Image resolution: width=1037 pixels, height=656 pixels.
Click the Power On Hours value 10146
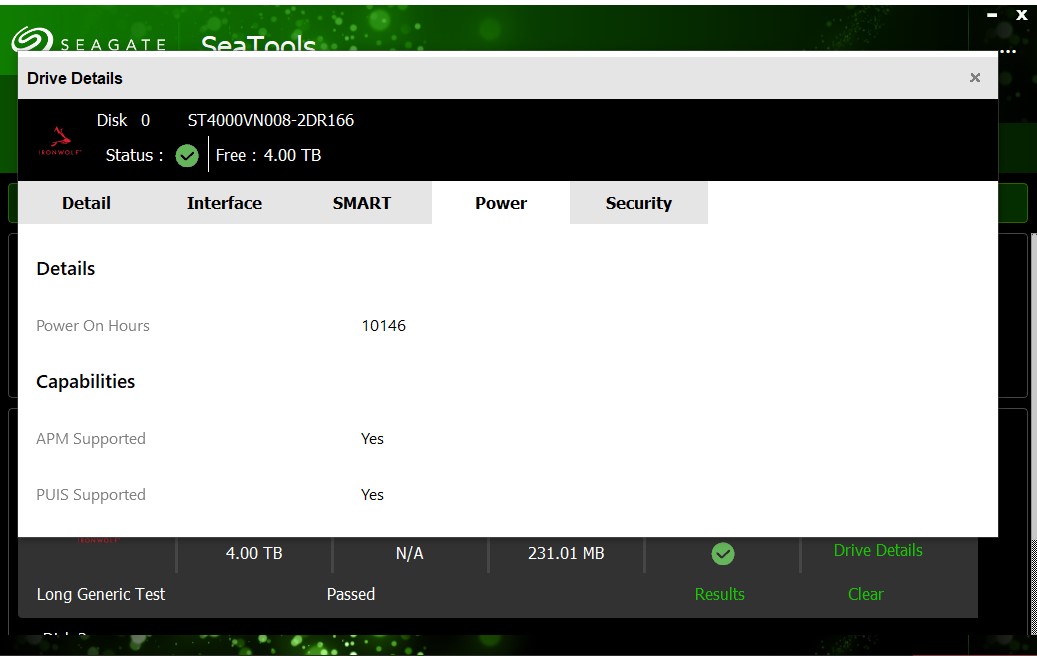pos(383,325)
